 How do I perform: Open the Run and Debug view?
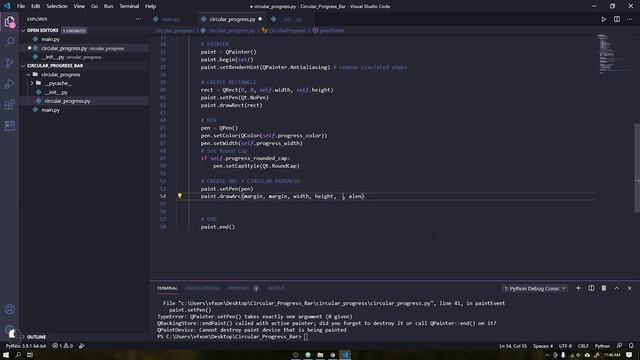pos(9,84)
